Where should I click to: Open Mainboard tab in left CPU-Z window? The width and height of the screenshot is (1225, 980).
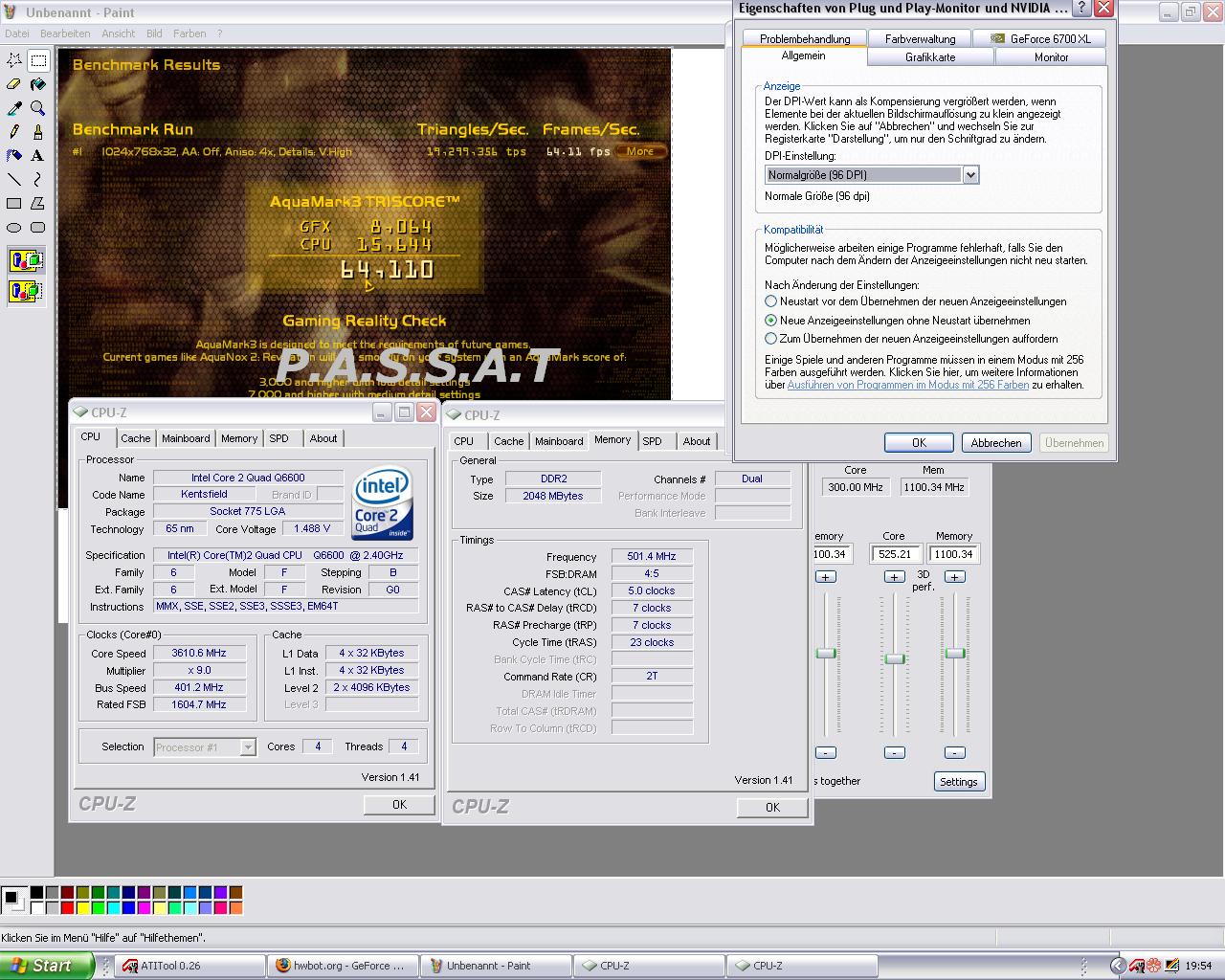click(x=186, y=438)
